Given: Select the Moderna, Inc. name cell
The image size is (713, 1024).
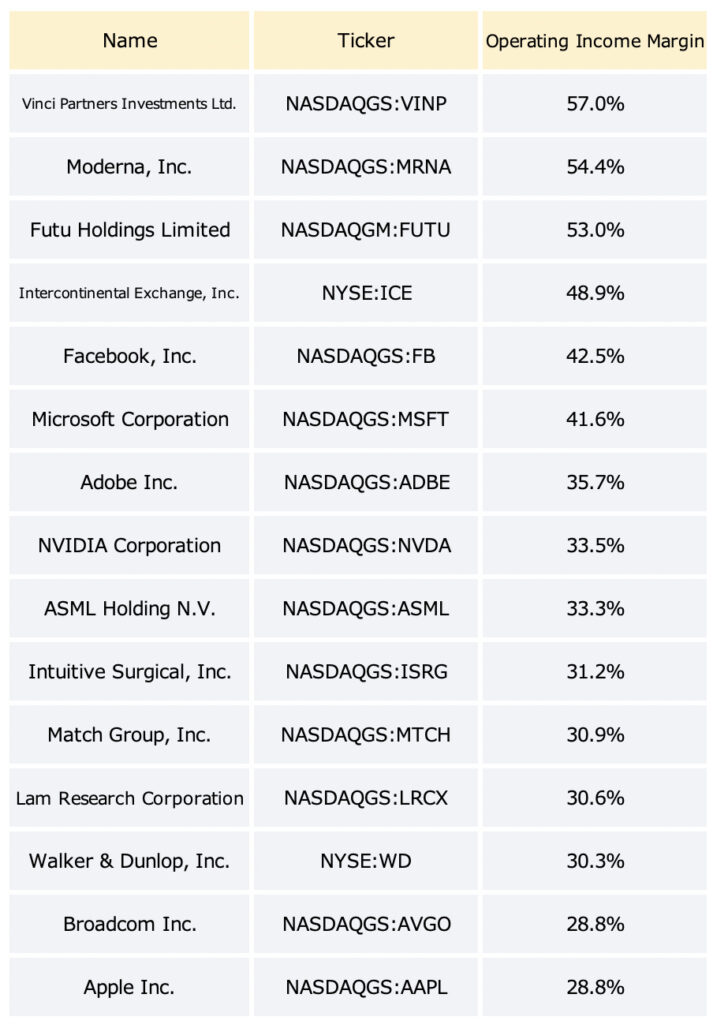Looking at the screenshot, I should click(129, 167).
